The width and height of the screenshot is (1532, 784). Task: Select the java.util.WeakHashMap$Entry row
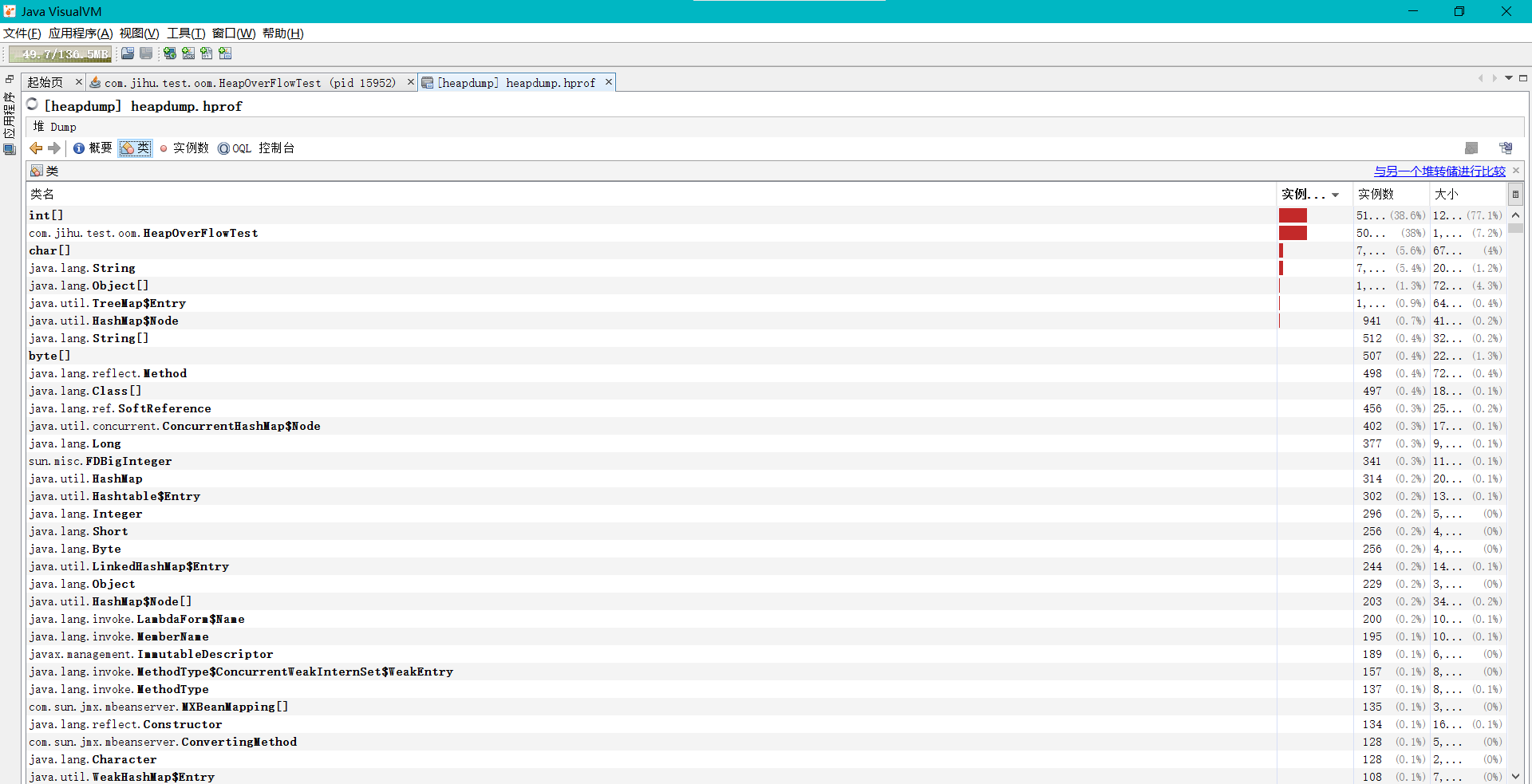[x=766, y=777]
